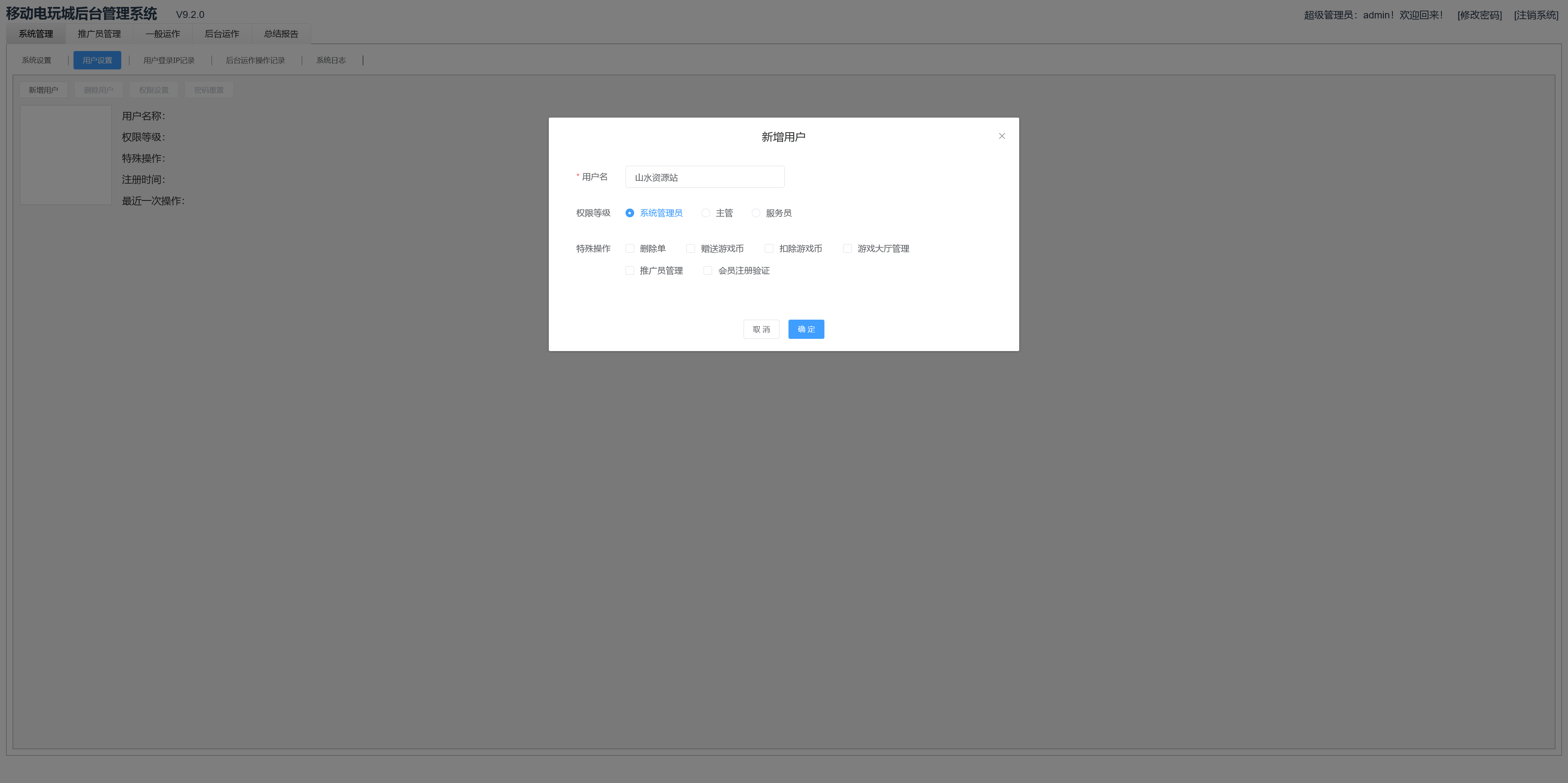Check the 删除单 checkbox
Image resolution: width=1568 pixels, height=783 pixels.
click(x=629, y=249)
